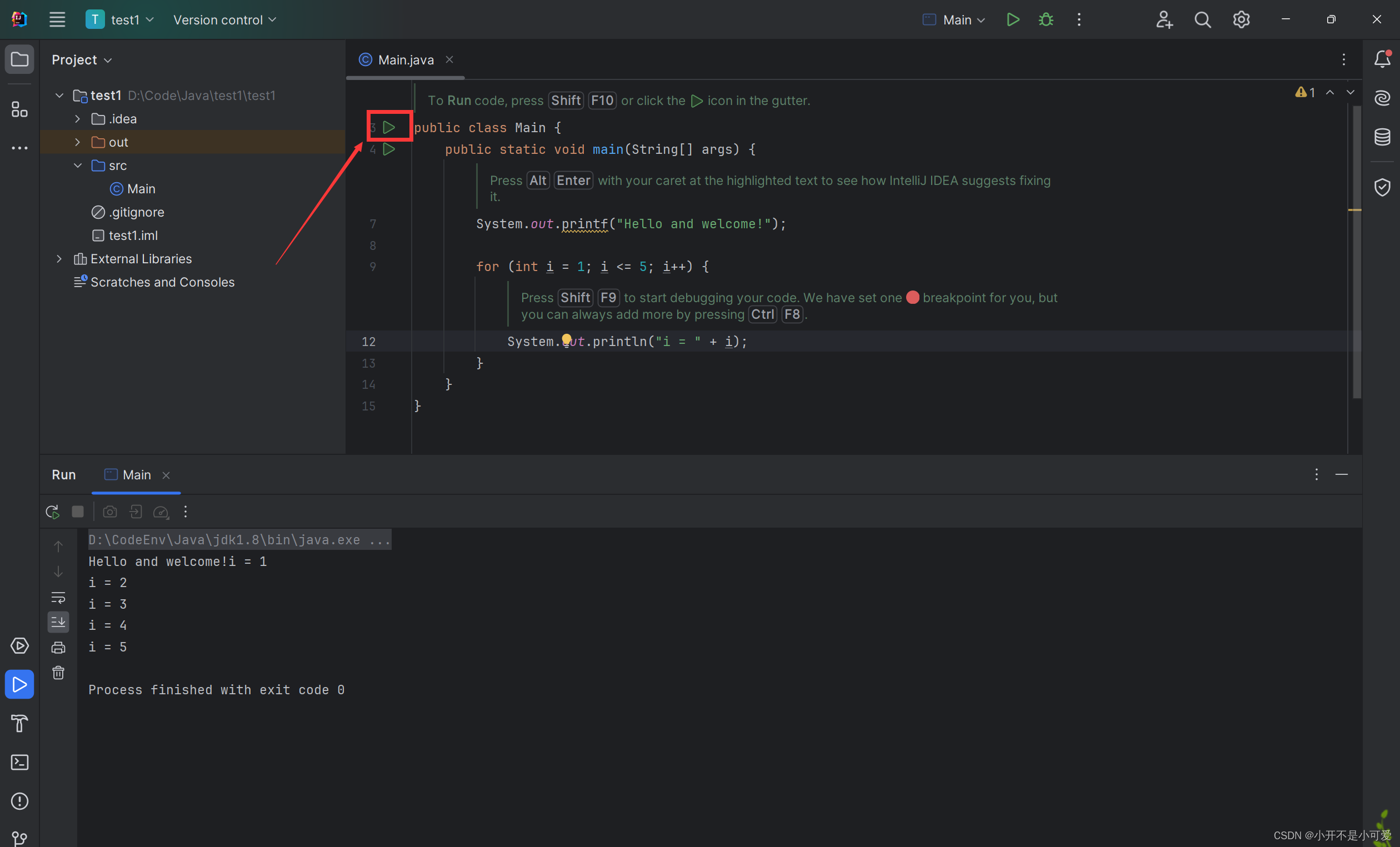Rerun Main using the rerun icon

(53, 512)
